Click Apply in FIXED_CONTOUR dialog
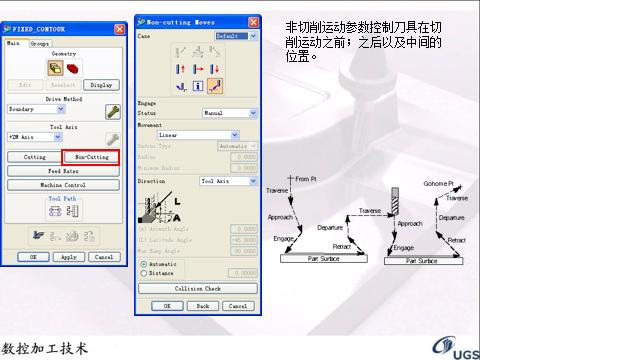640x360 pixels. (x=69, y=257)
